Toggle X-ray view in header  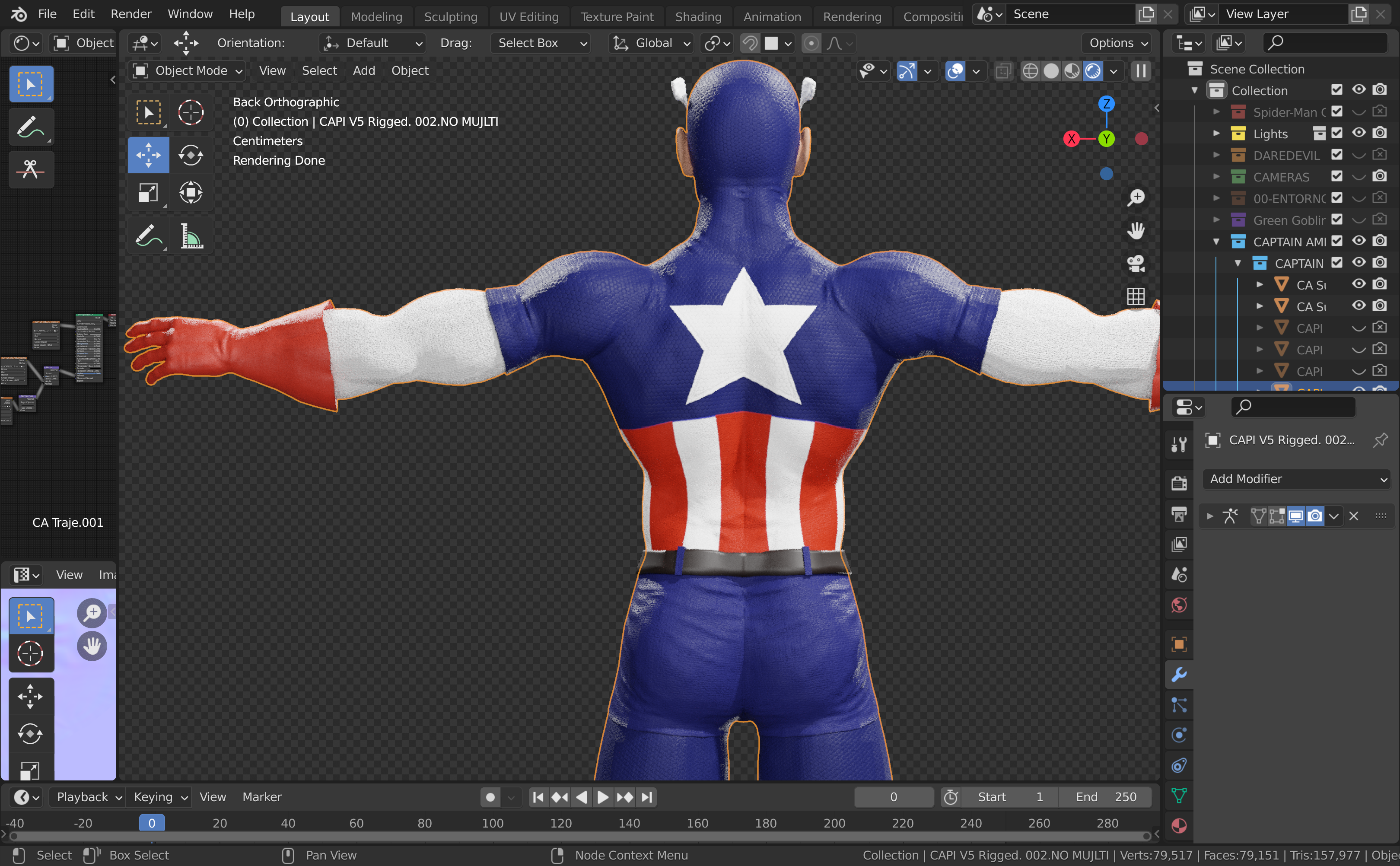coord(1002,71)
